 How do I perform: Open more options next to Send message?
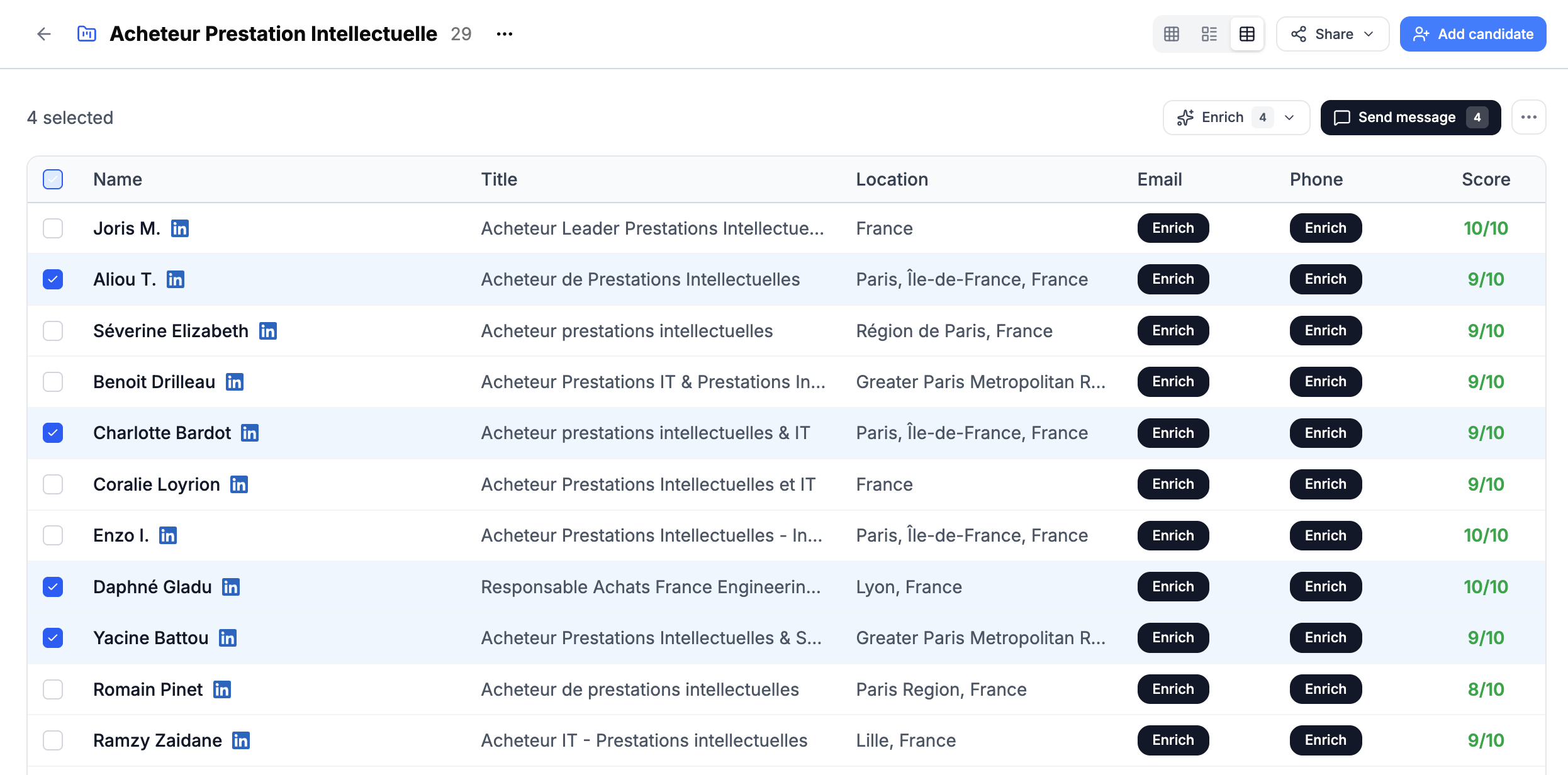pos(1529,117)
